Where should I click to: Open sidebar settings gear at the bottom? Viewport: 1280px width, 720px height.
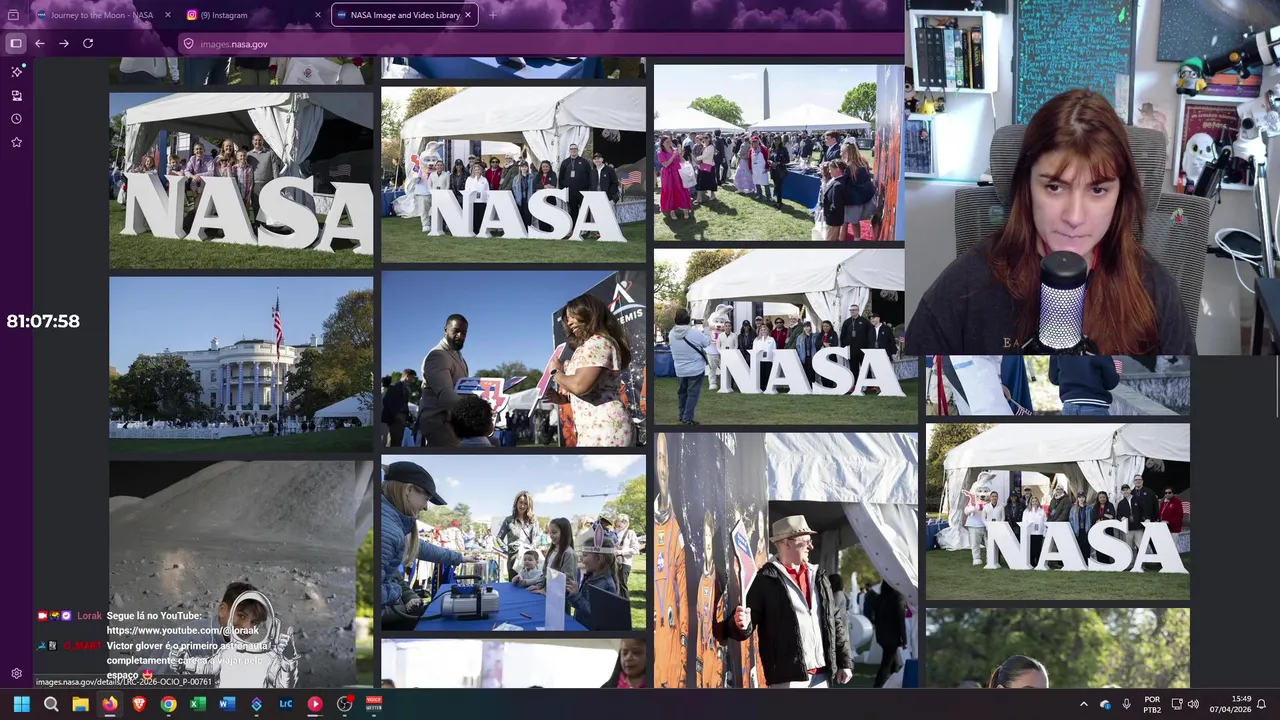16,674
